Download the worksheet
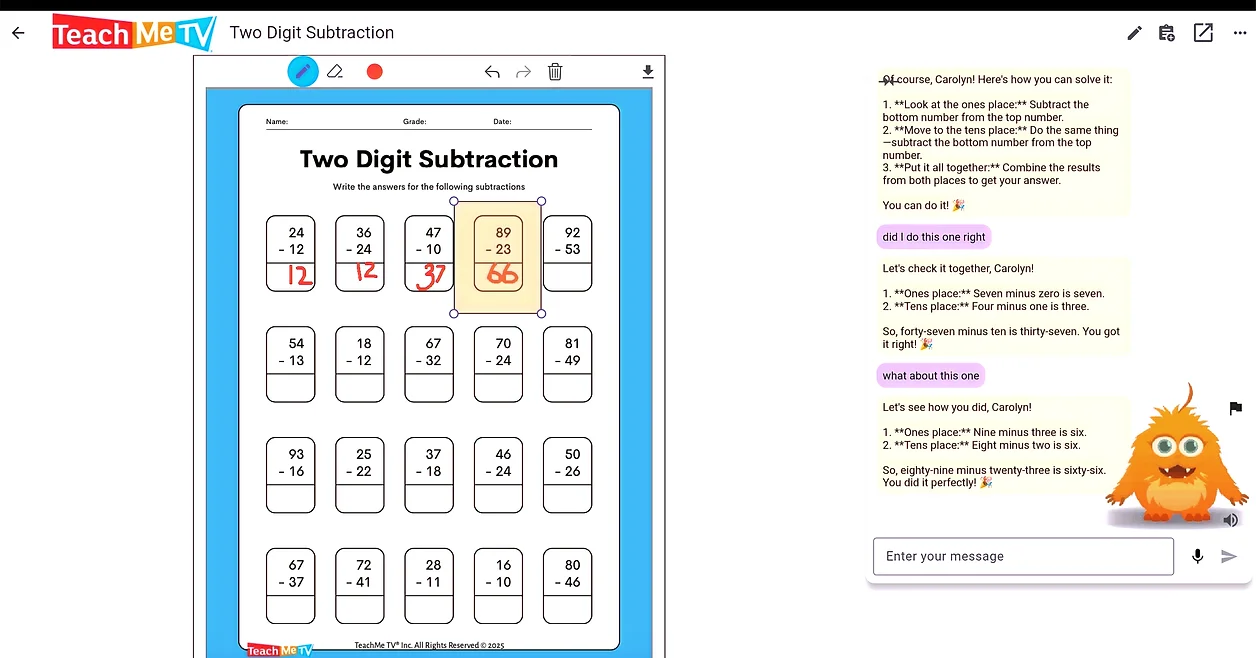The image size is (1256, 658). point(648,72)
